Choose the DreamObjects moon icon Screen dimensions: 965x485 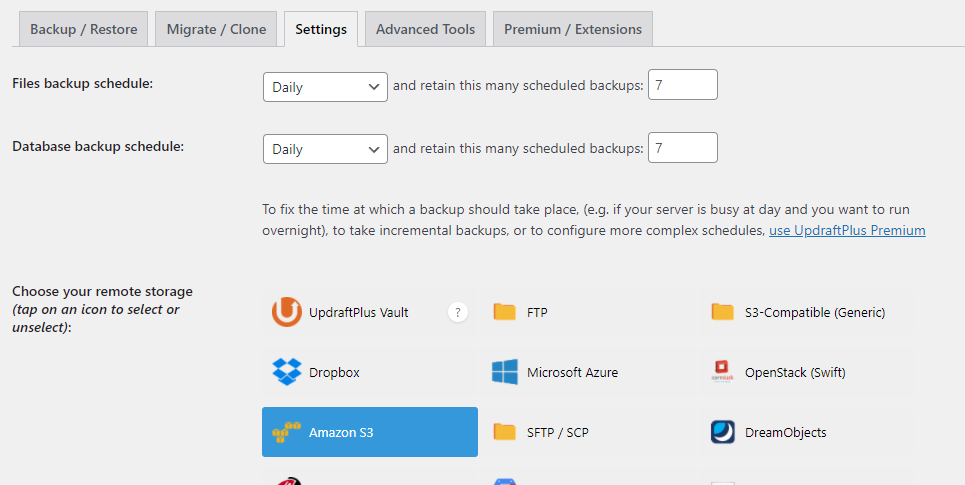click(x=723, y=432)
